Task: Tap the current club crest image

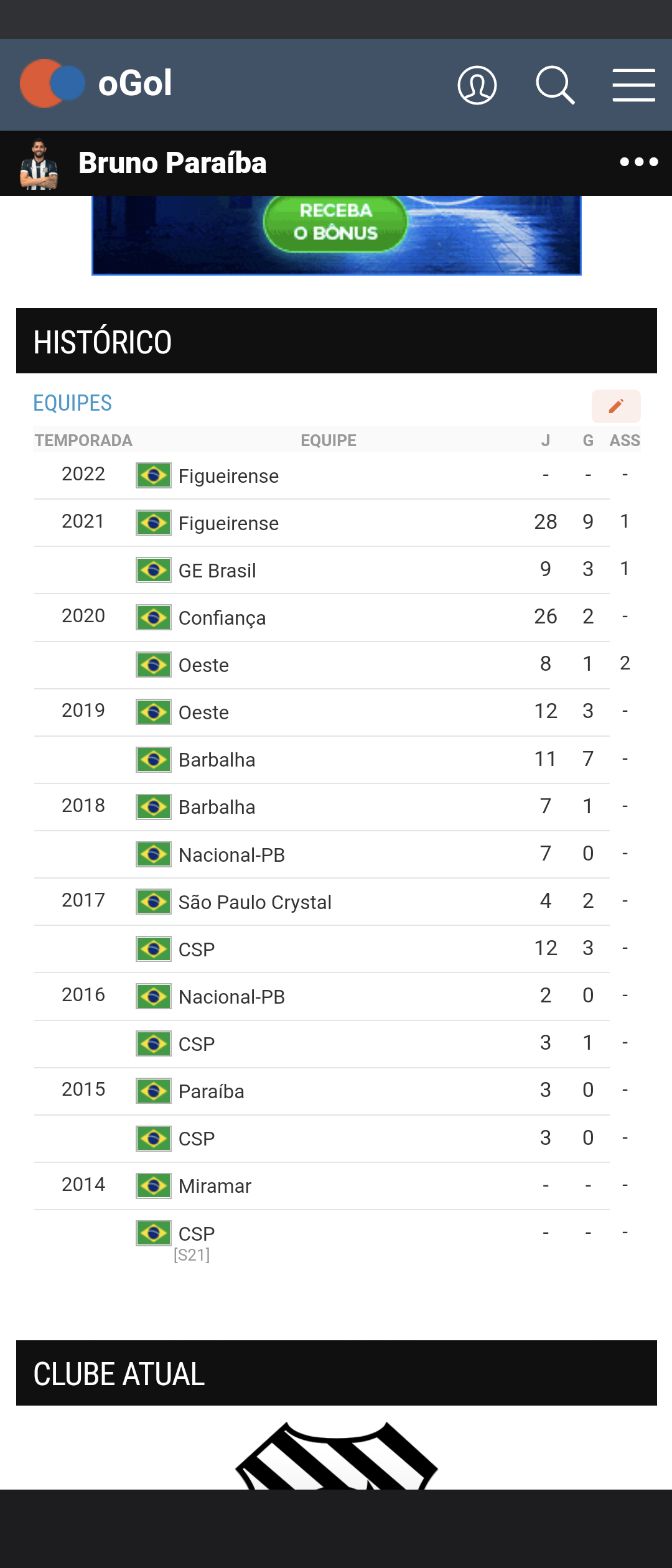Action: (337, 1455)
